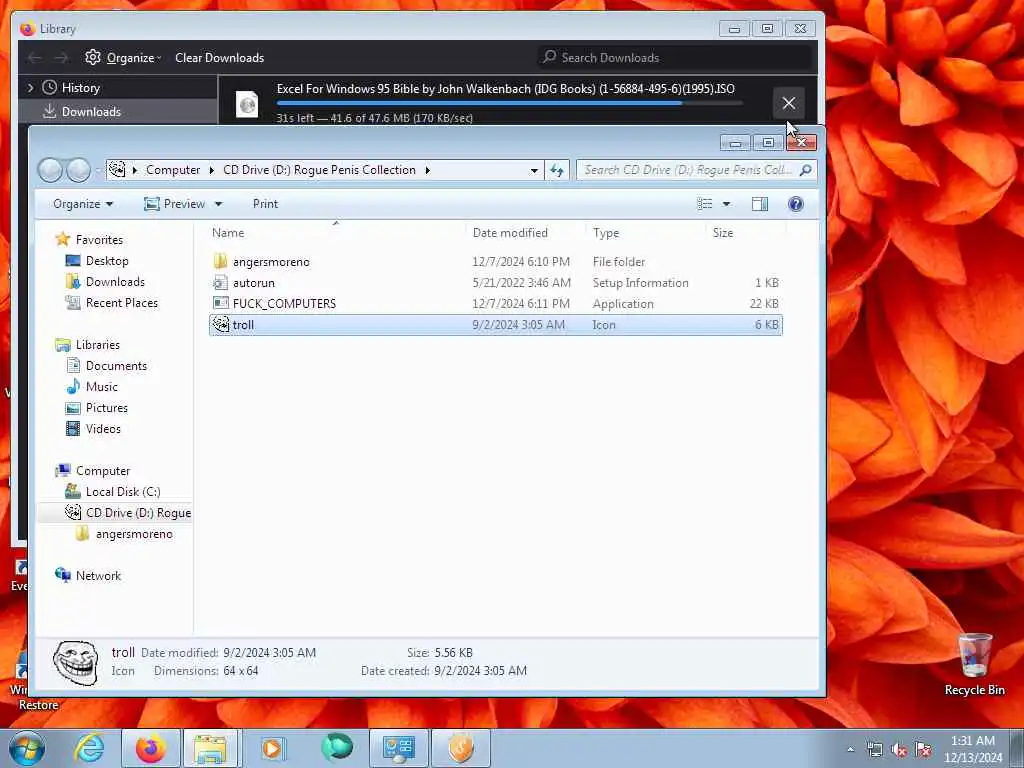The height and width of the screenshot is (768, 1024).
Task: Click the Search Downloads field in Library
Action: click(x=675, y=57)
